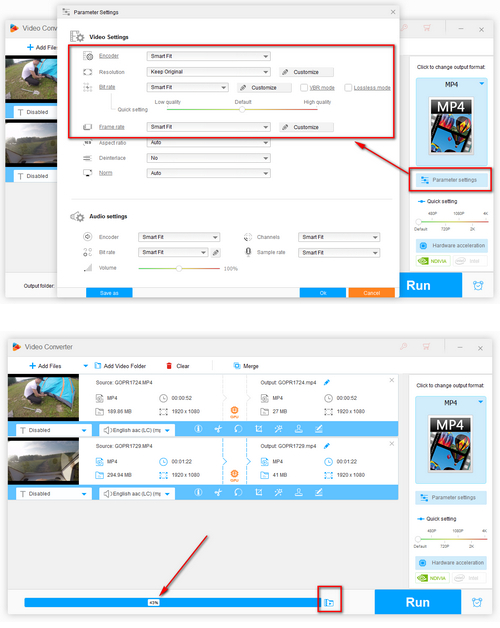Select the GOPR1729 video thumbnail
Image resolution: width=500 pixels, height=628 pixels.
point(43,461)
